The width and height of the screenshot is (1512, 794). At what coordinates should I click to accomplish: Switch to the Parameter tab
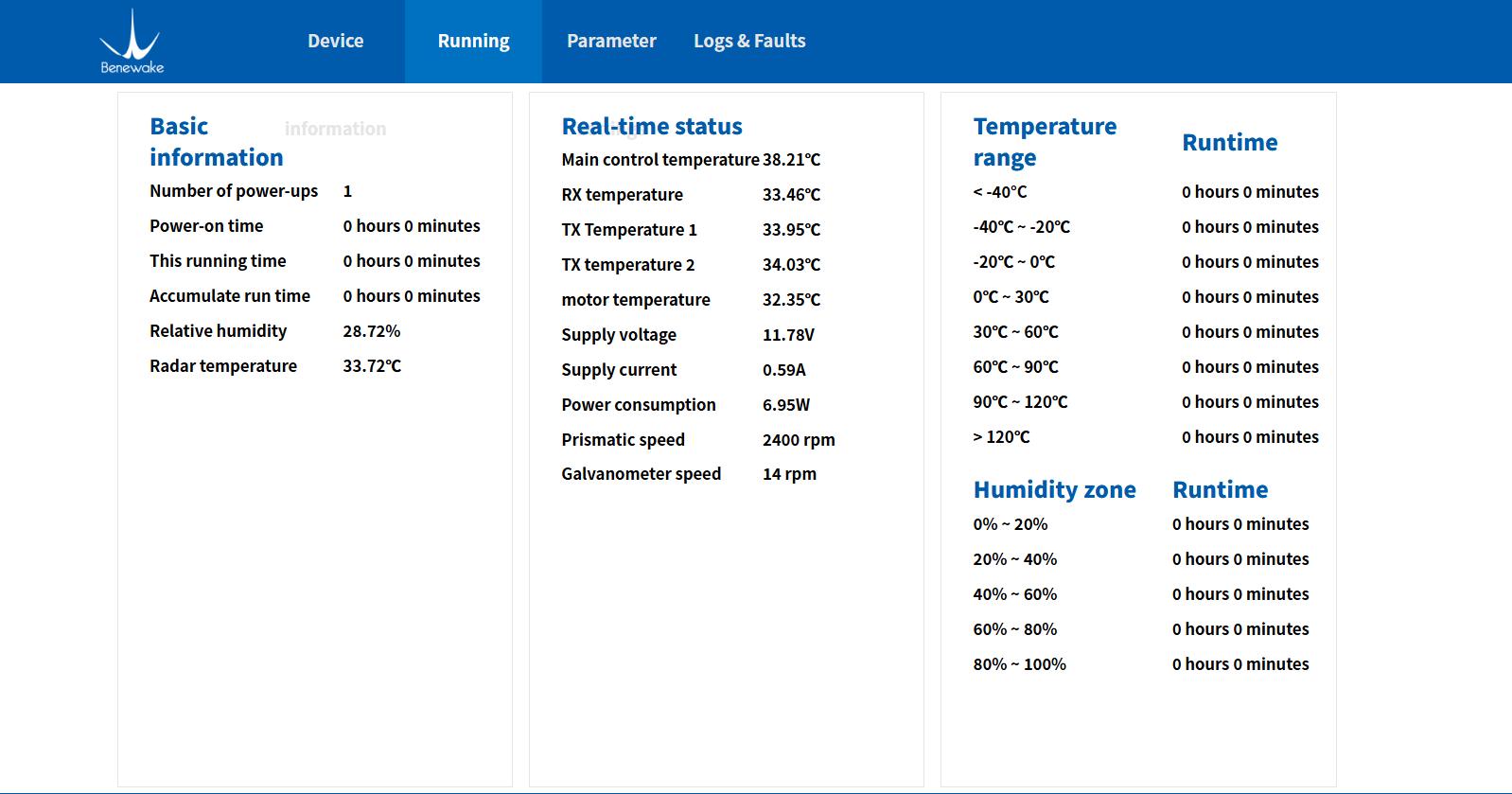[611, 41]
